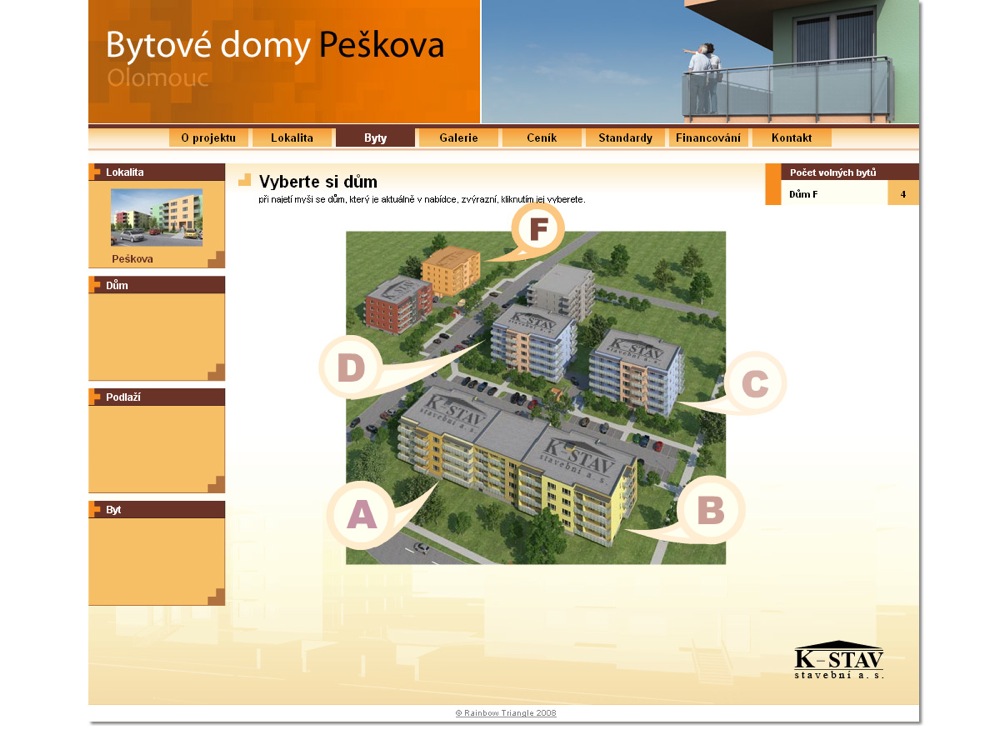Click the Podlaží sidebar panel header

point(157,397)
